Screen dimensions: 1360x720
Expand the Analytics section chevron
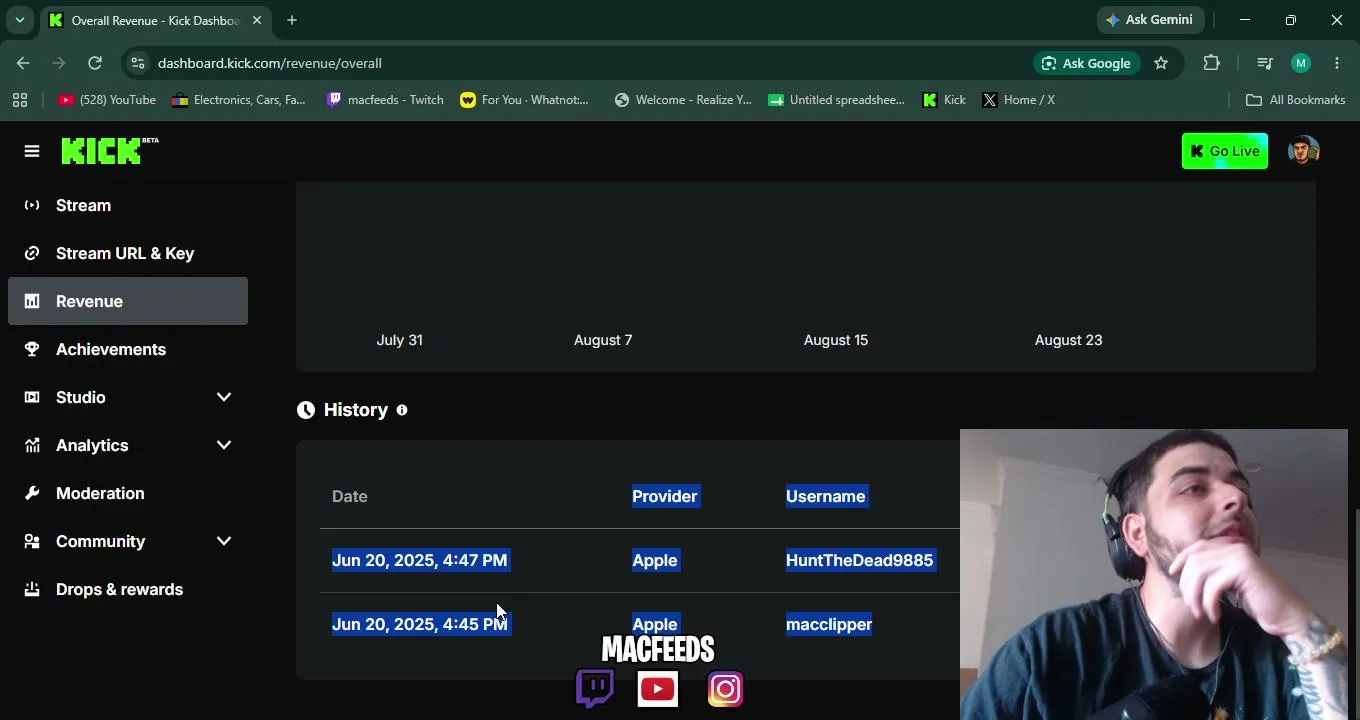[224, 445]
